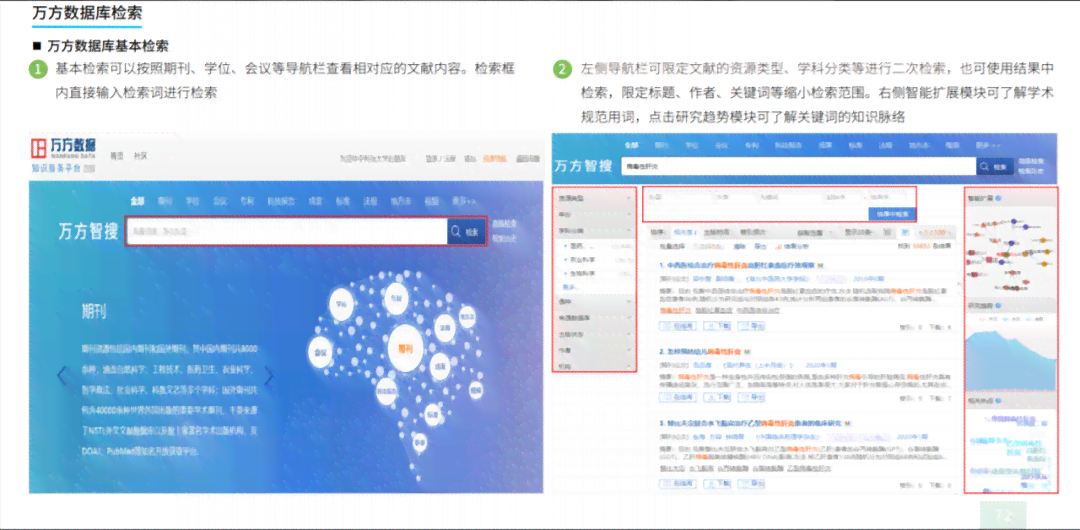Select 专利 tab on homepage search bar
The height and width of the screenshot is (530, 1080).
pyautogui.click(x=246, y=201)
